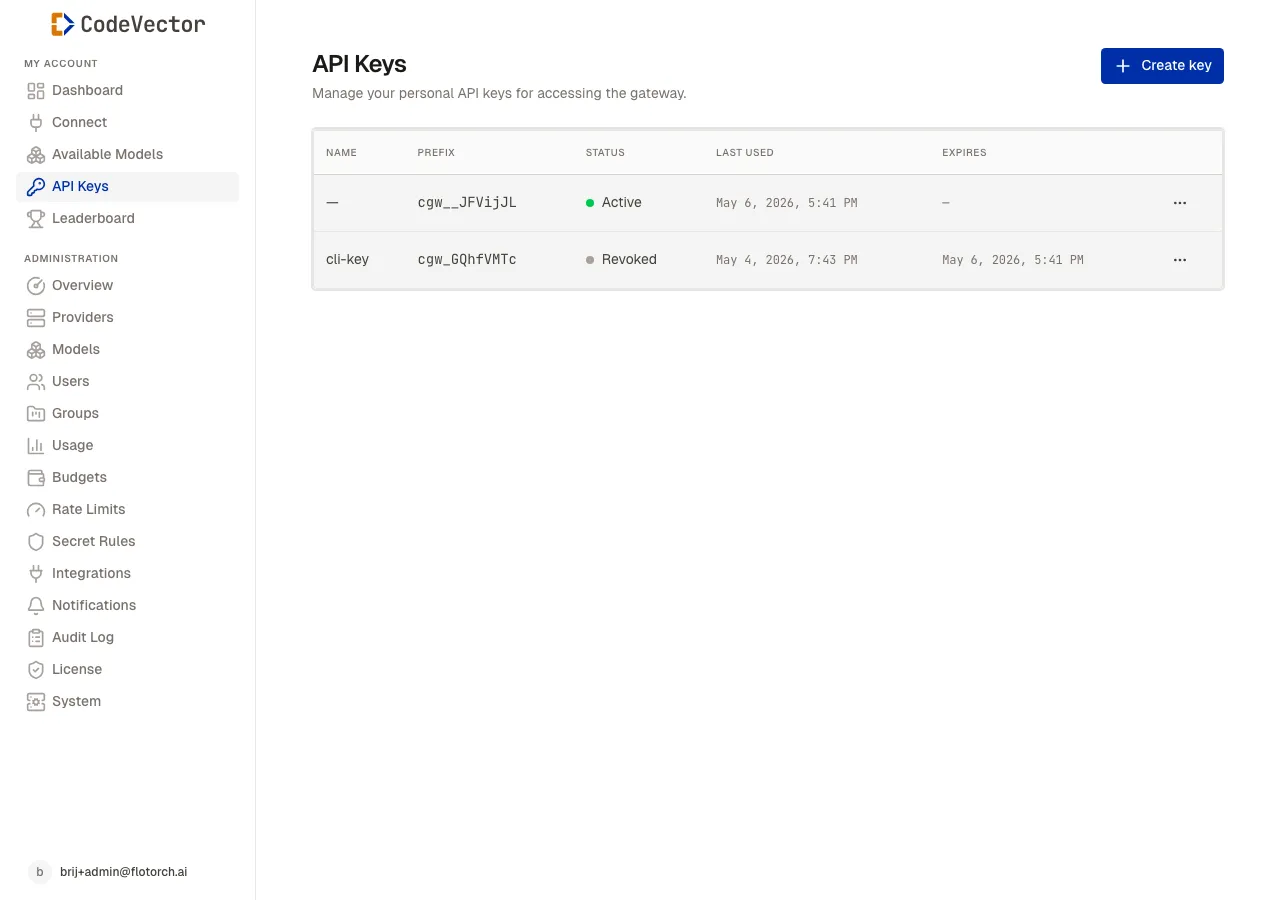Click last used May 4, 2026, 7:43 PM
Viewport: 1280px width, 900px height.
click(787, 260)
